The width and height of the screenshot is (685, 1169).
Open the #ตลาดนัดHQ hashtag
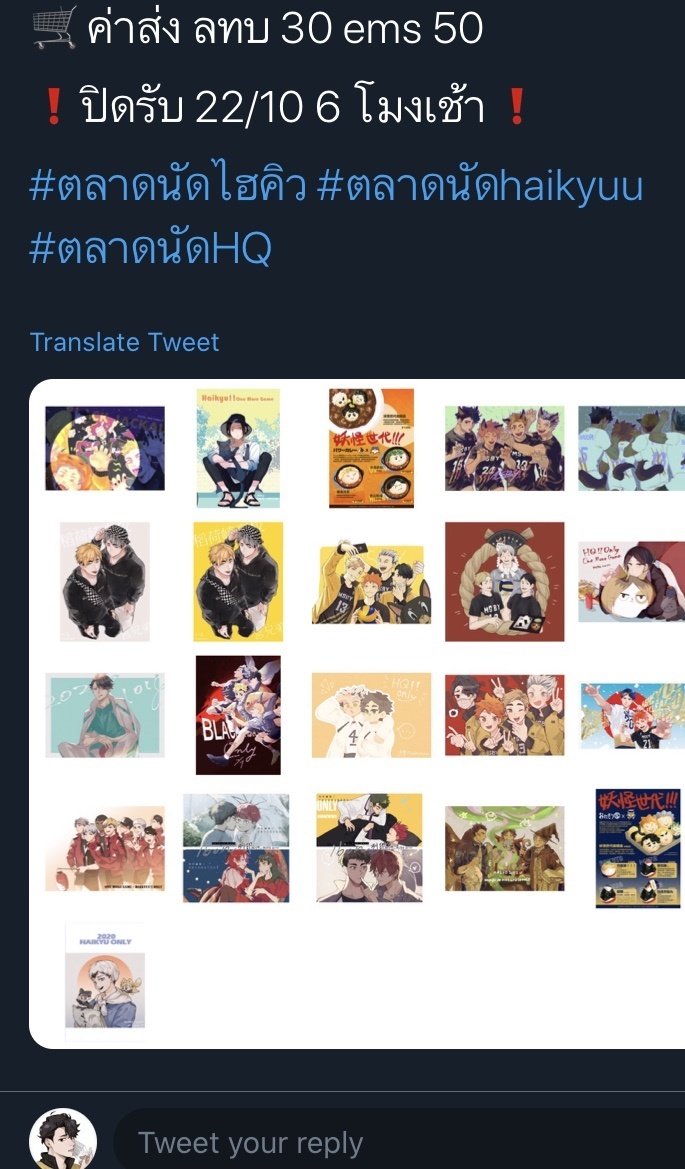point(151,248)
